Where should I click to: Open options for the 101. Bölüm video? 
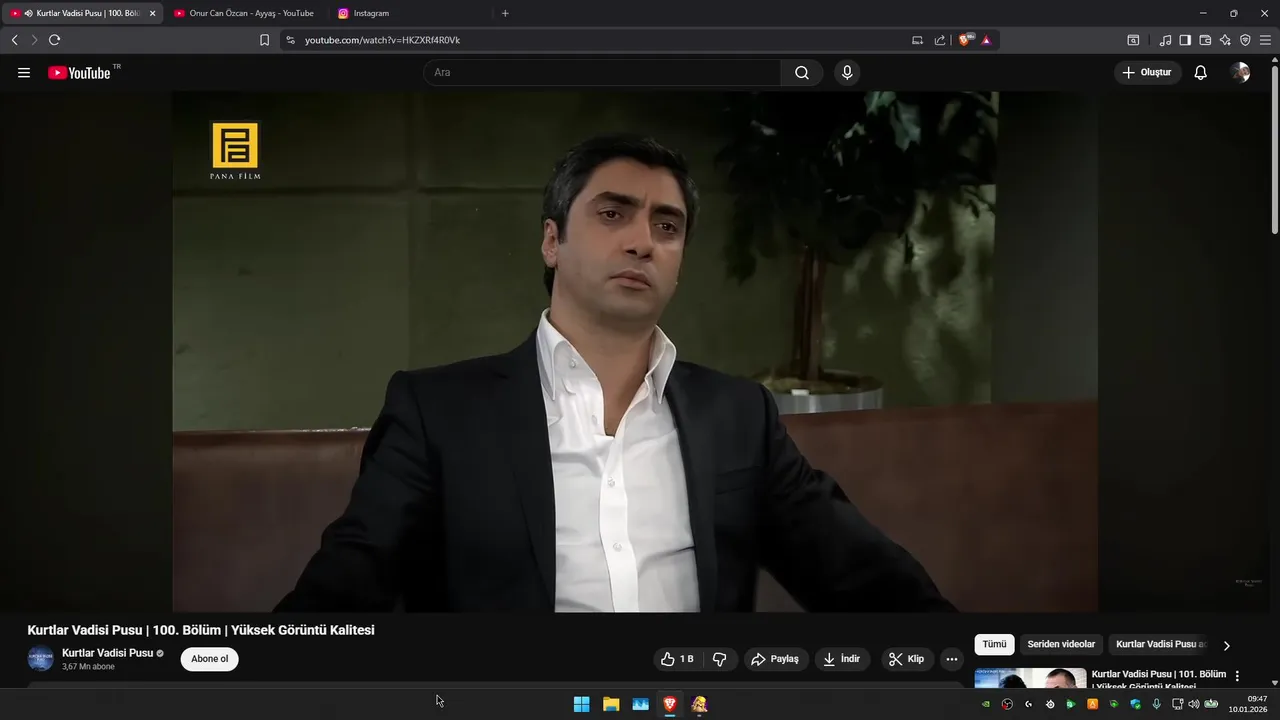(1237, 676)
